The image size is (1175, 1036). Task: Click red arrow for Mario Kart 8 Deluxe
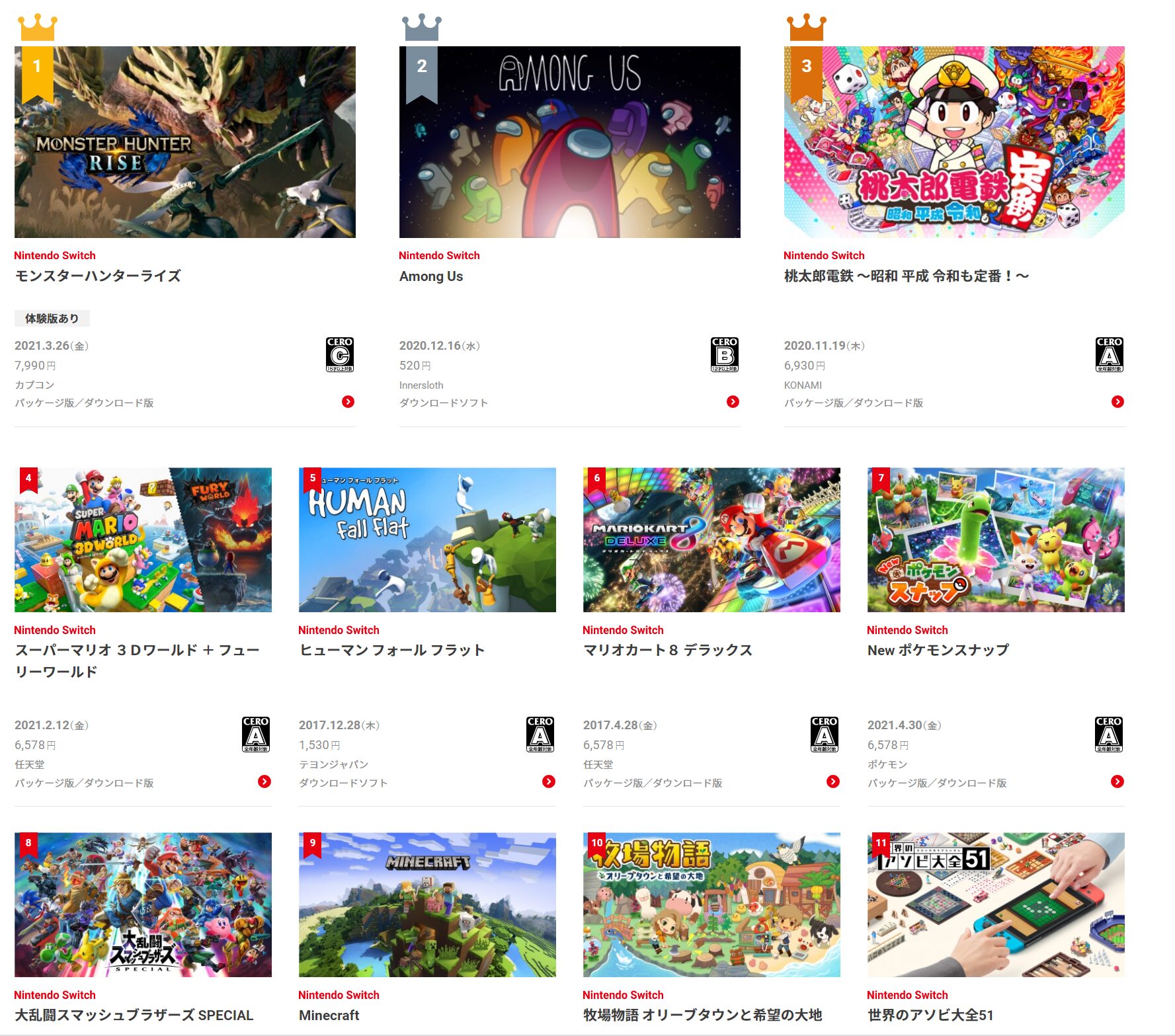tap(833, 781)
